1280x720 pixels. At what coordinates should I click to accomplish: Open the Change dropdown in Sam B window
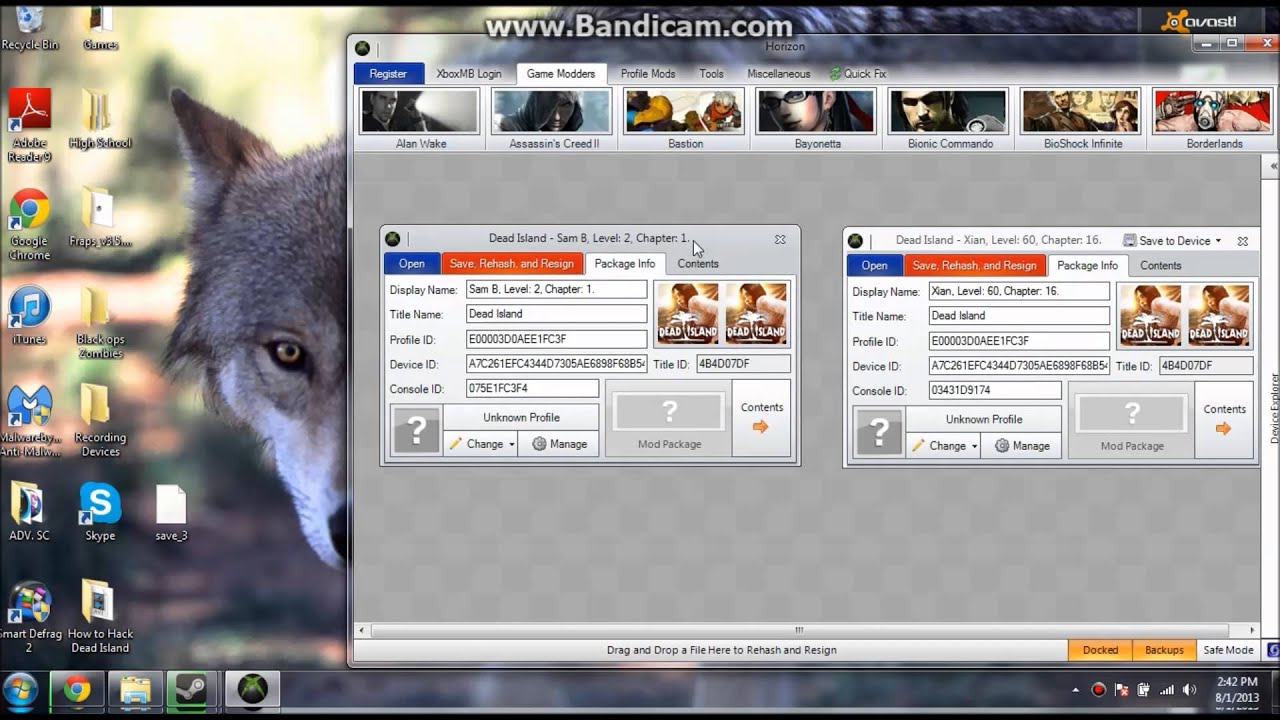(480, 444)
